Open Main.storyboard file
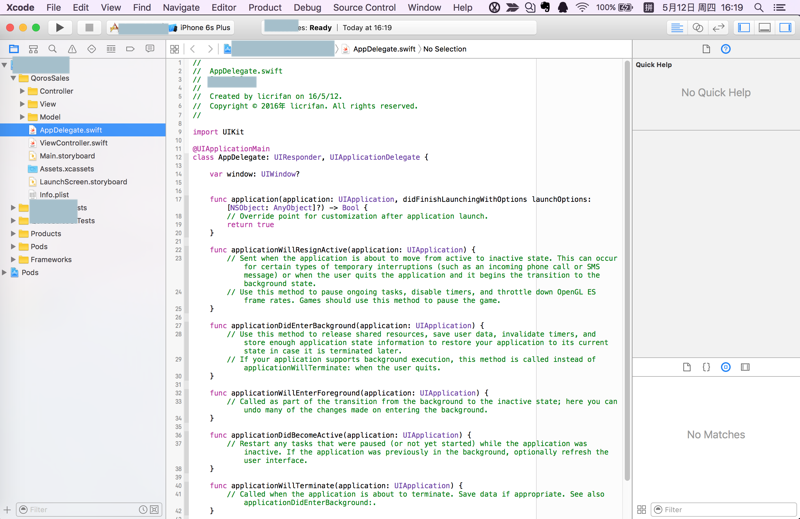 click(67, 156)
